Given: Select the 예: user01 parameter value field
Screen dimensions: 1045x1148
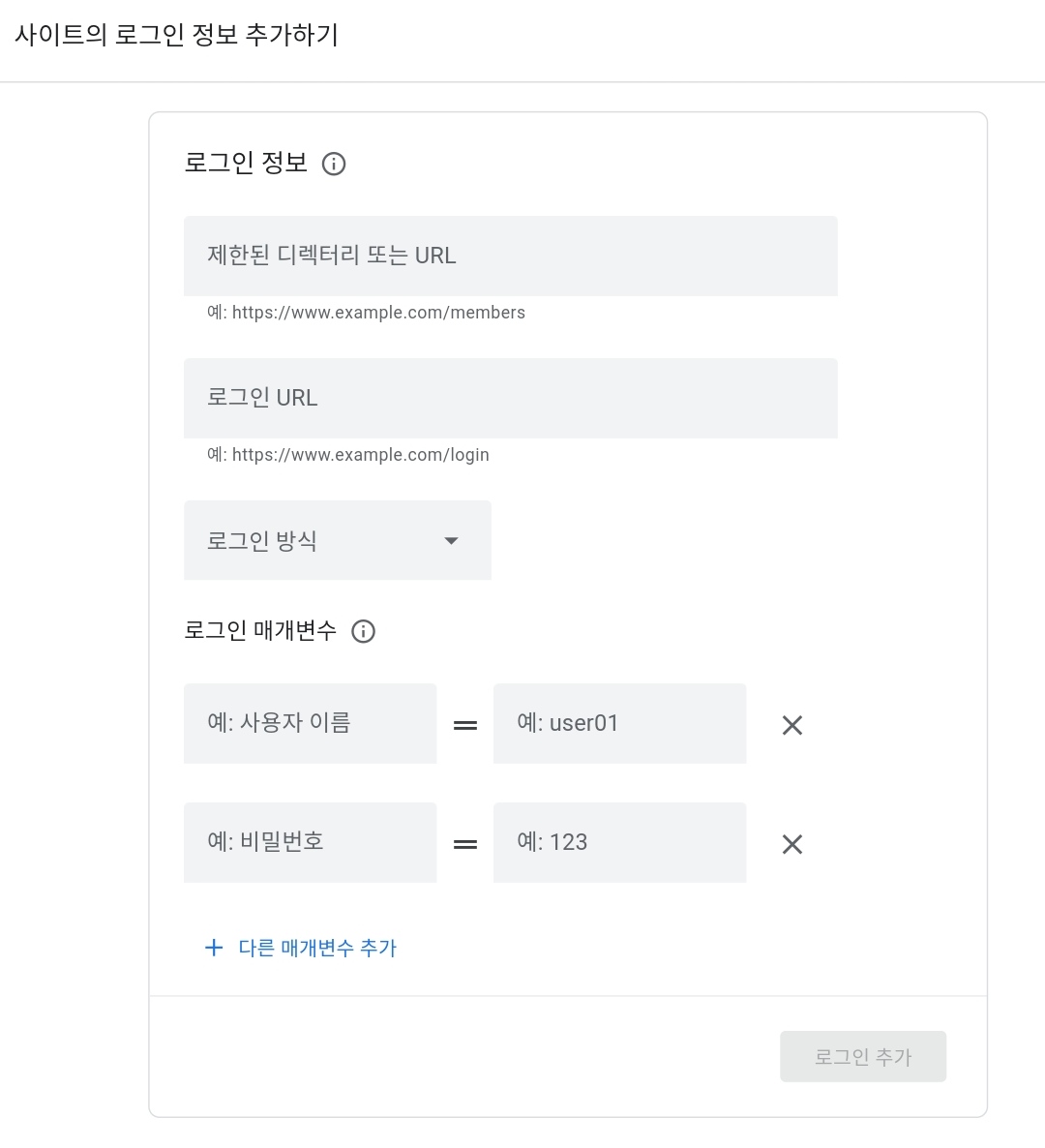Looking at the screenshot, I should click(x=619, y=723).
